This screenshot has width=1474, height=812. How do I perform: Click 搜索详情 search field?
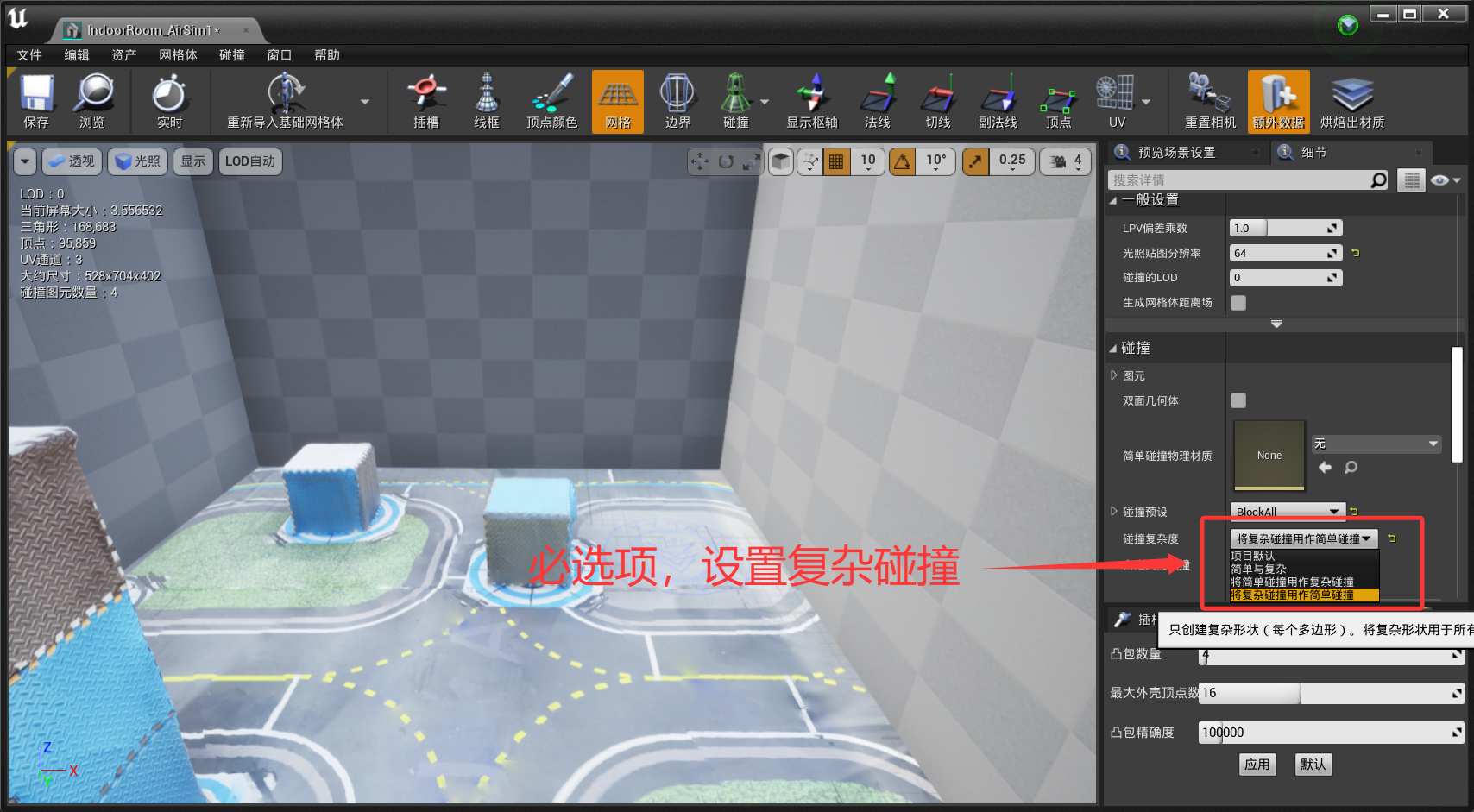(x=1238, y=179)
